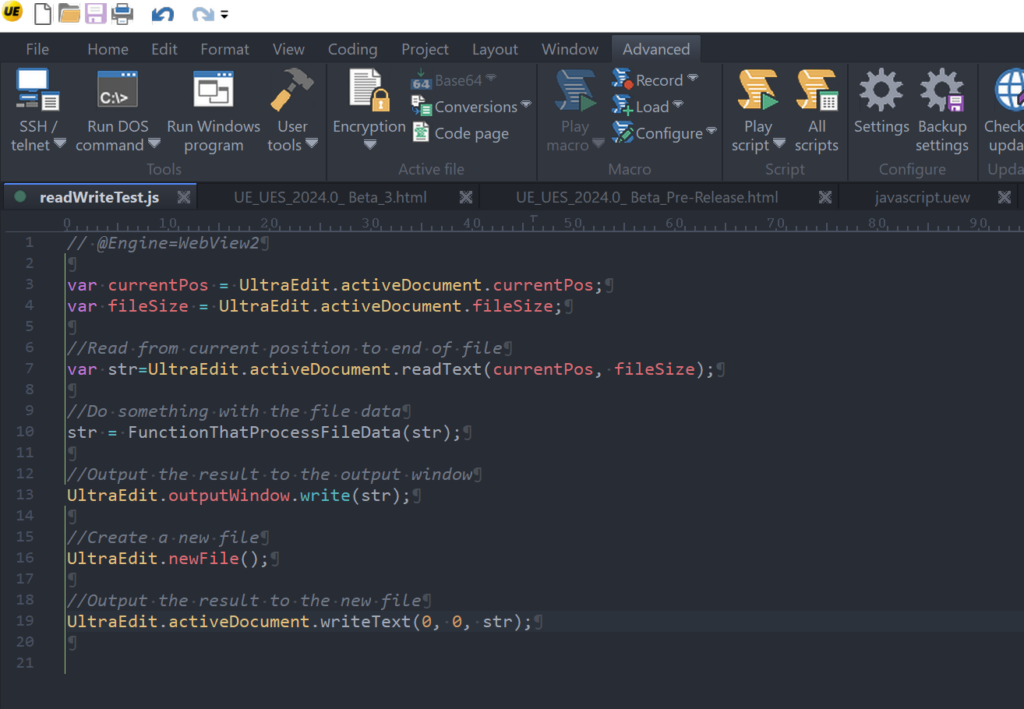Click the Configure macro icon
This screenshot has height=709, width=1024.
point(622,132)
